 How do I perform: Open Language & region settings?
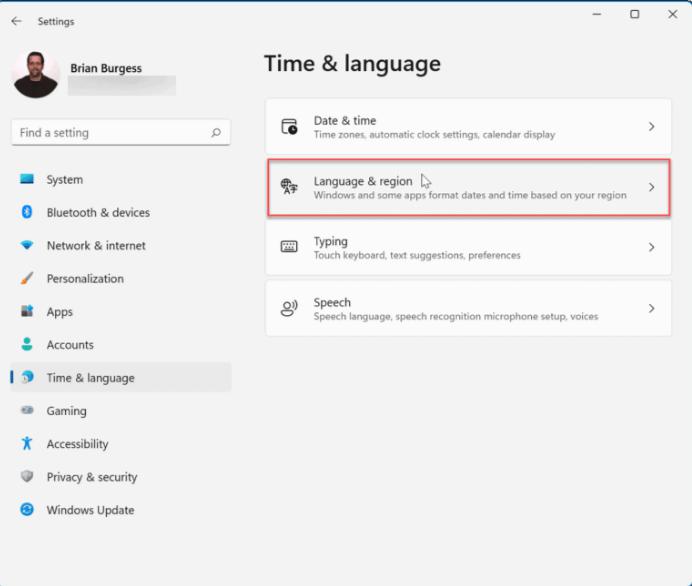click(x=468, y=187)
